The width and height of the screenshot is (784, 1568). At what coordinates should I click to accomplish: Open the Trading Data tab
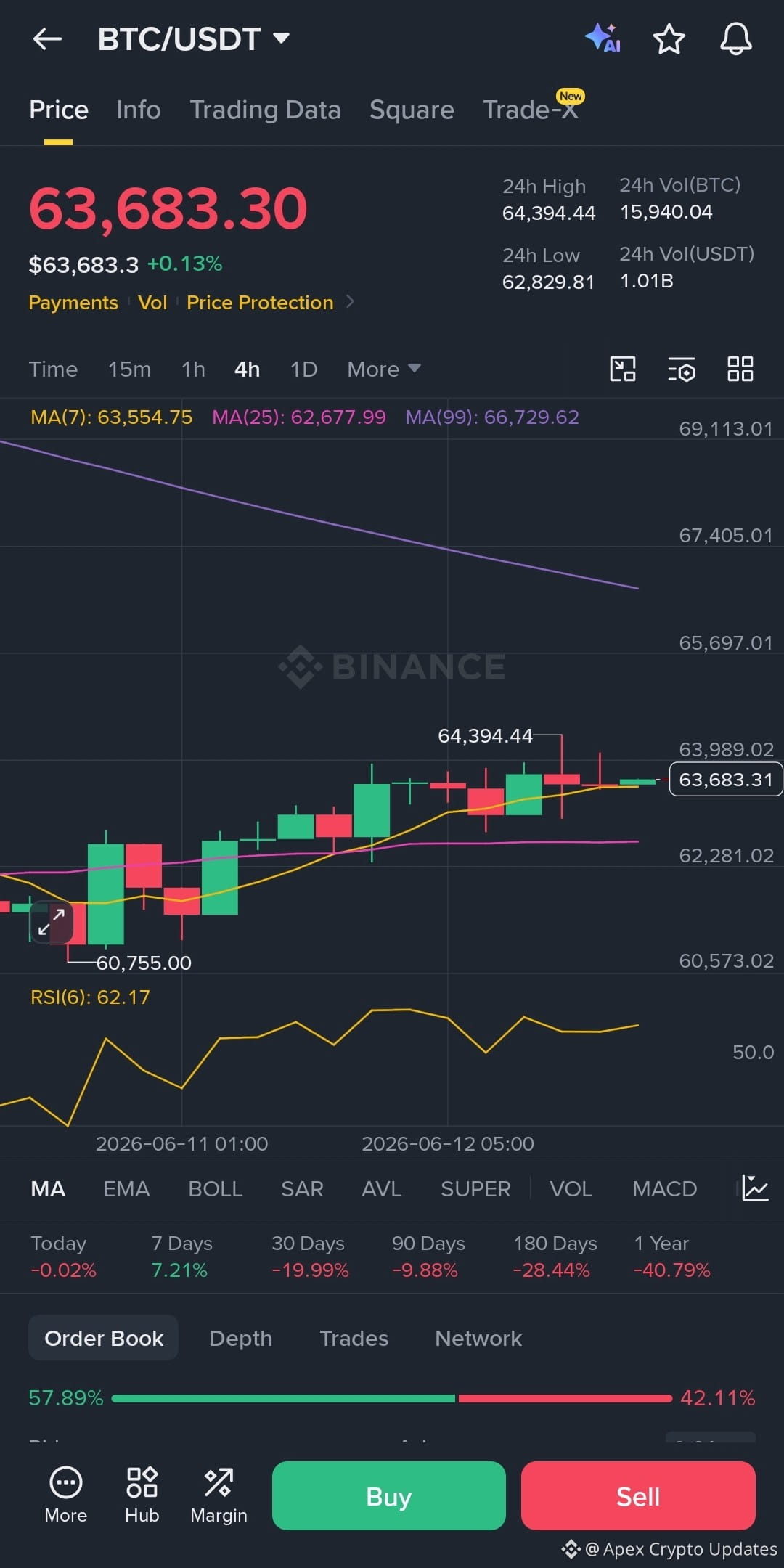(265, 110)
